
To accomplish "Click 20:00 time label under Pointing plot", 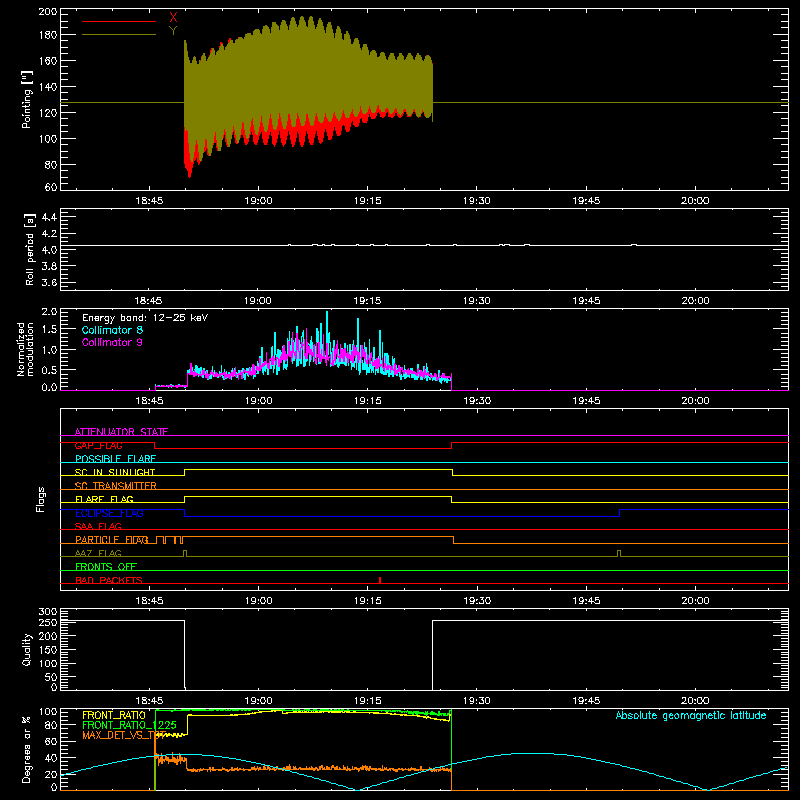I will pyautogui.click(x=695, y=201).
